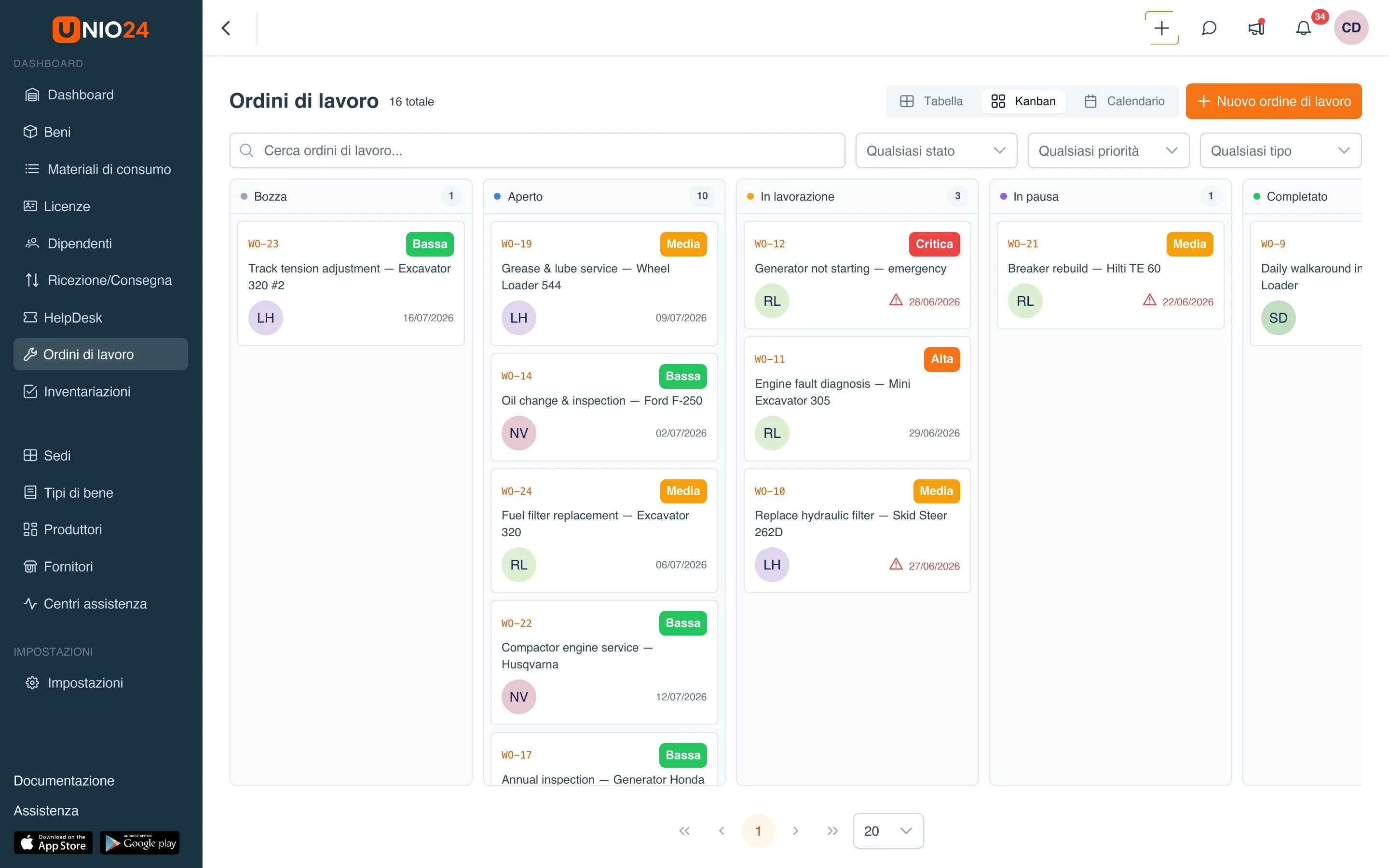Open the page size 20 dropdown

pyautogui.click(x=888, y=831)
